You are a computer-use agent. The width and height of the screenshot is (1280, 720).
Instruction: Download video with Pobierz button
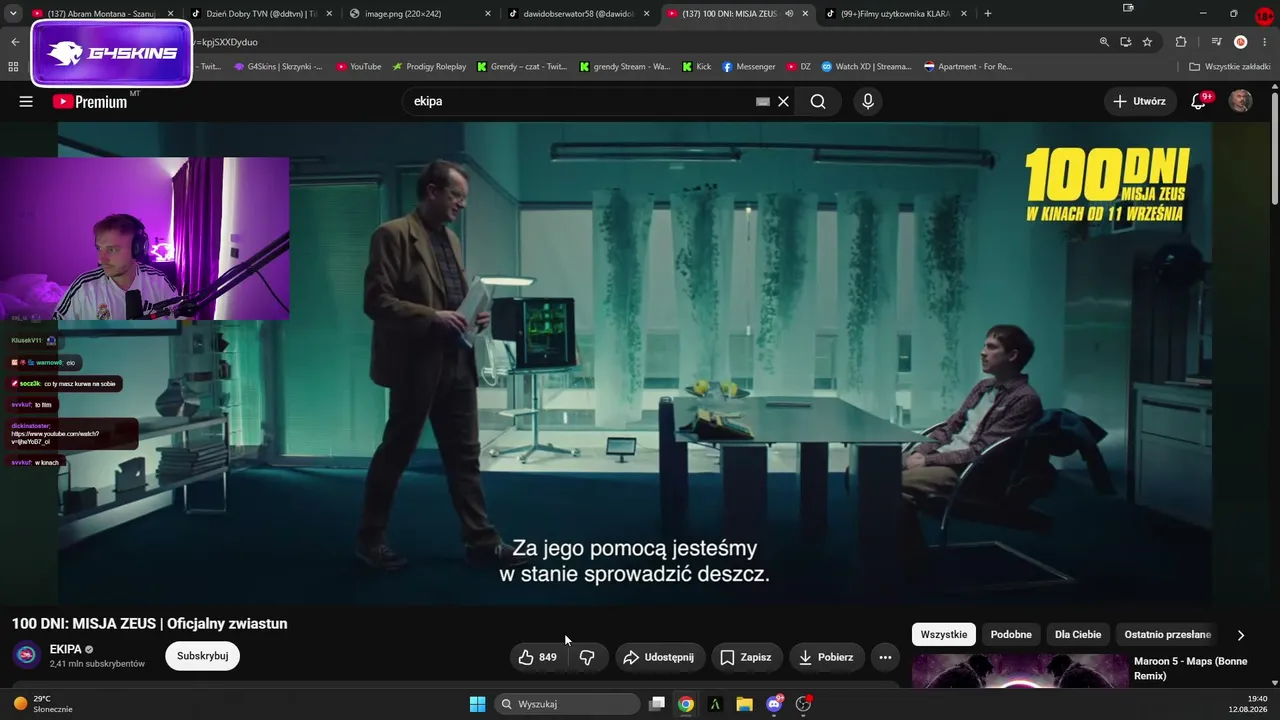[826, 657]
